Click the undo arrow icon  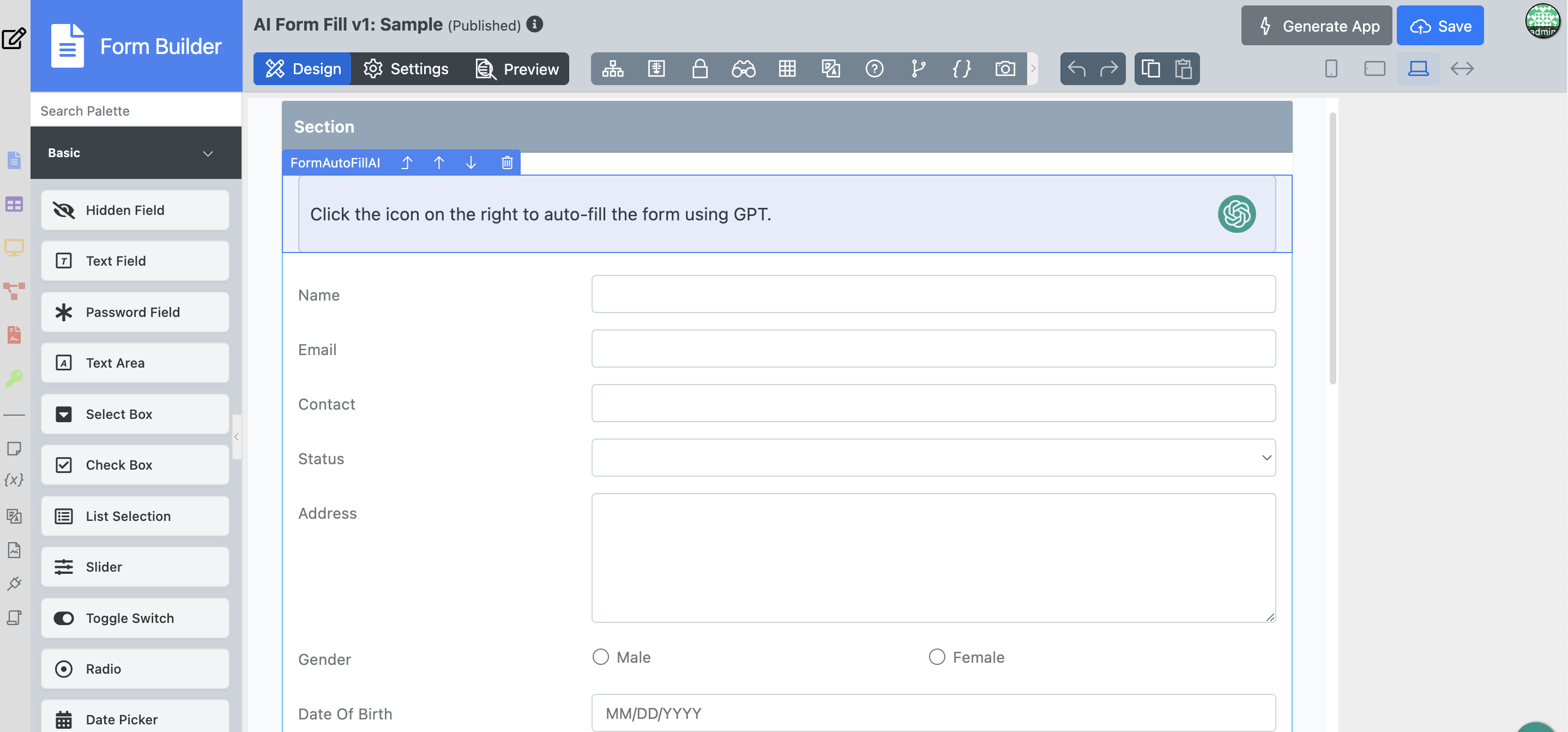[1076, 69]
